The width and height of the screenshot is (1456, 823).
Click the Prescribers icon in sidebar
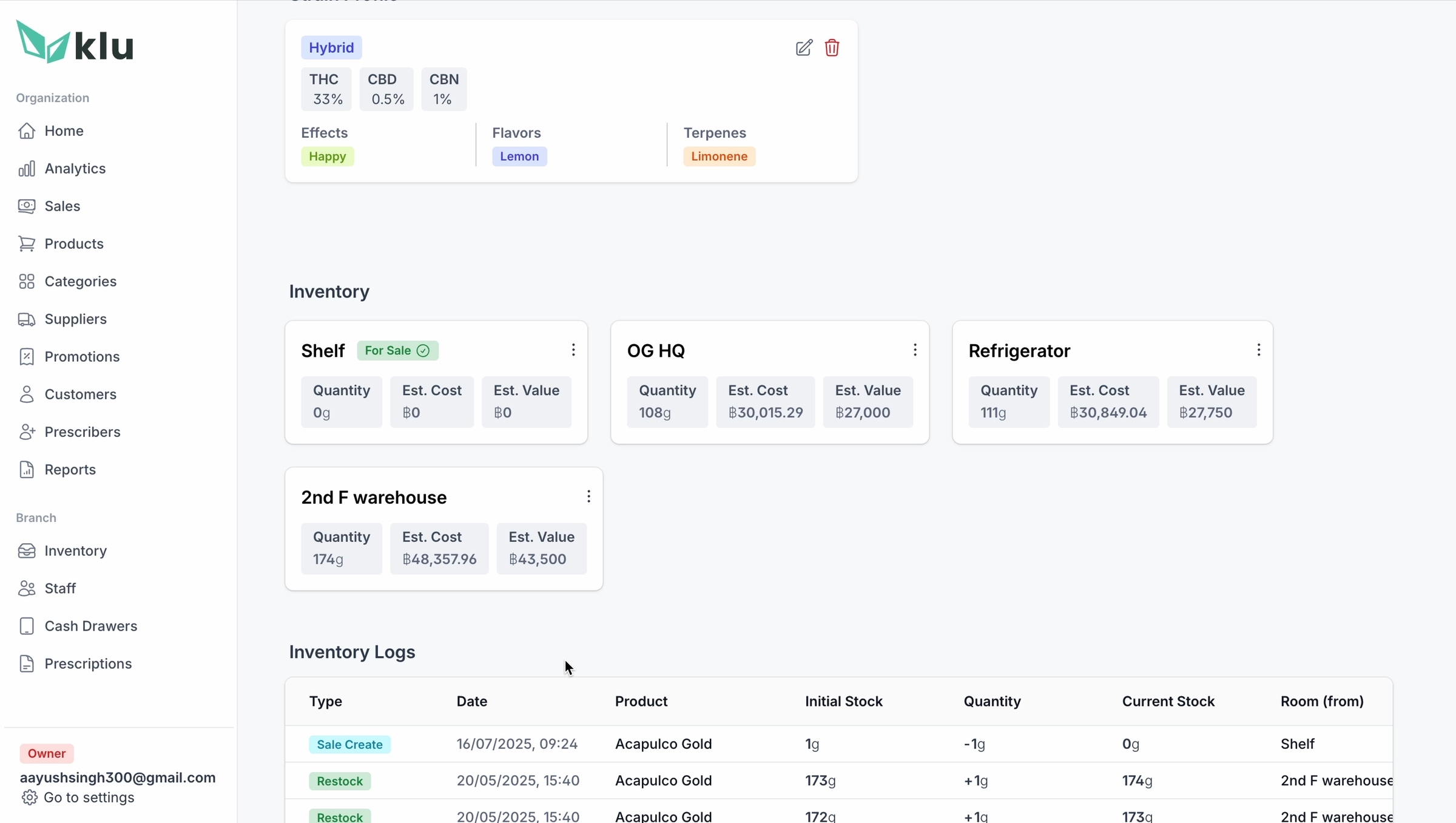coord(27,432)
